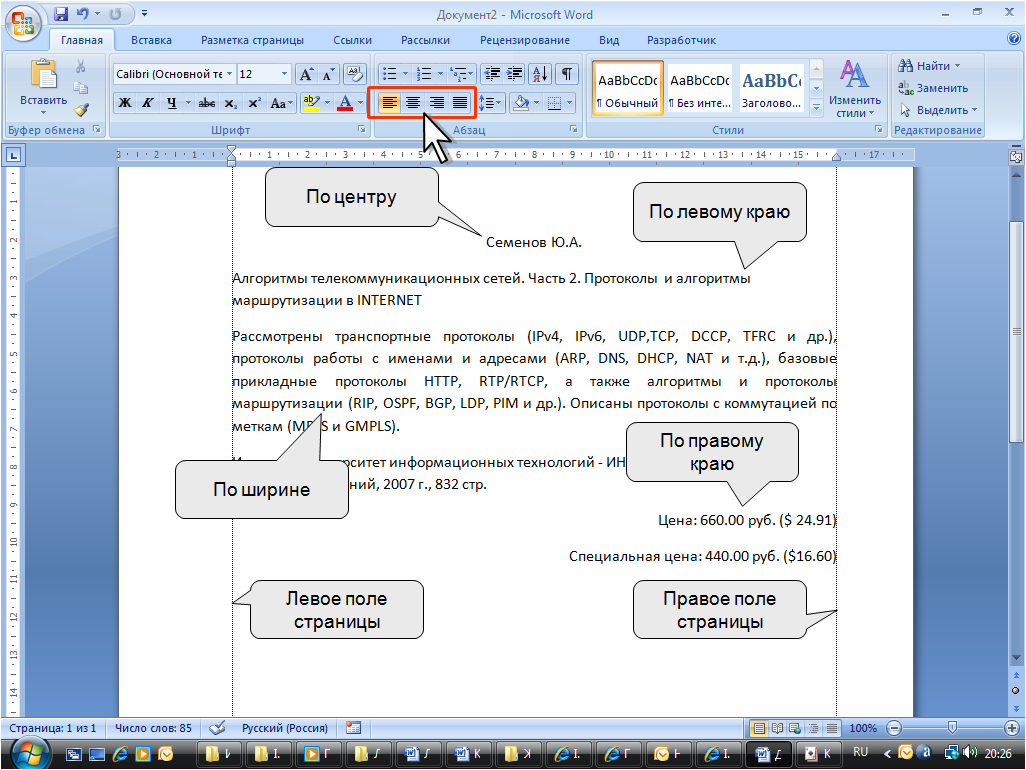Screen dimensions: 1026x770
Task: Apply the Заголовок 1 style
Action: point(771,88)
